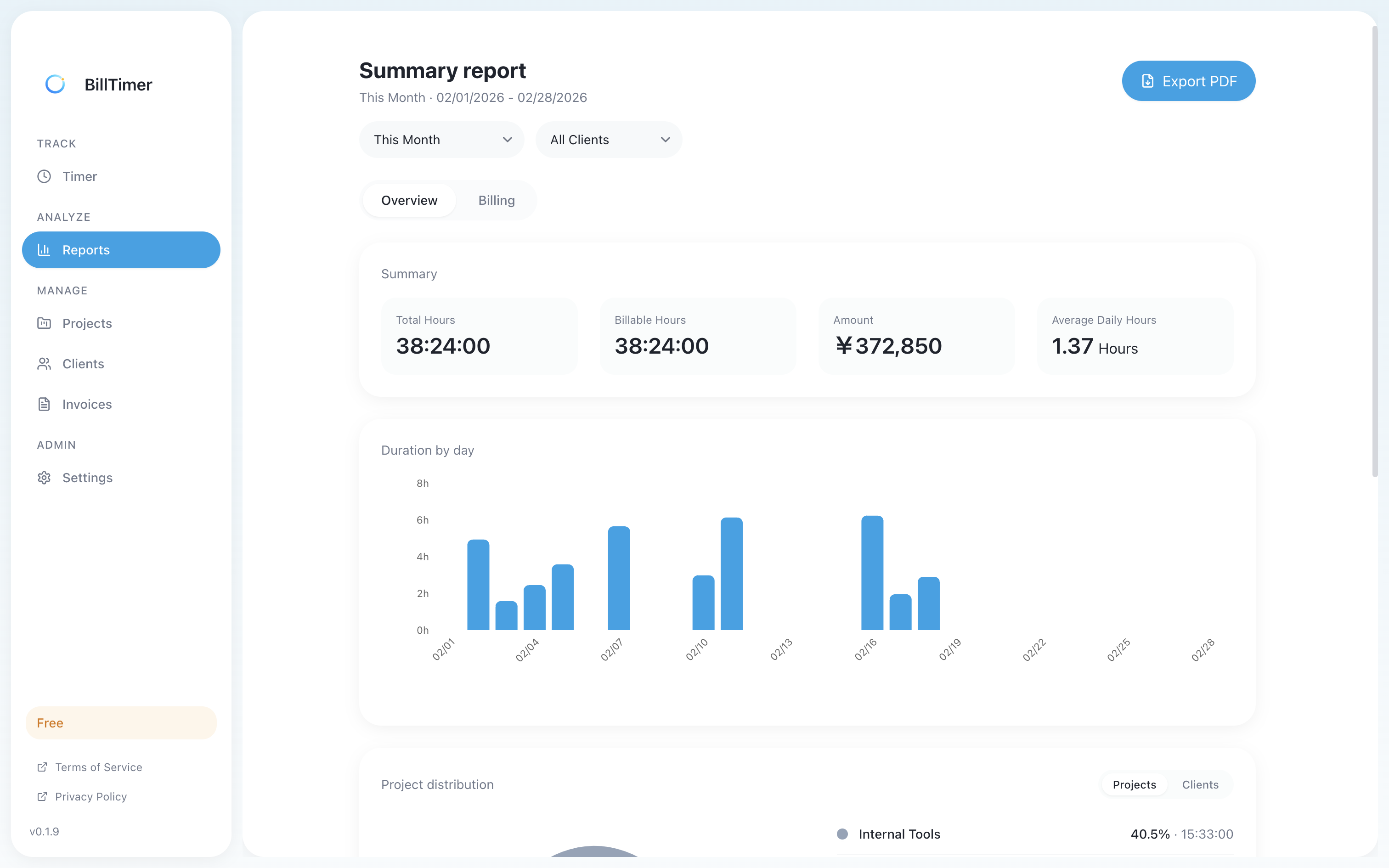Click the Terms of Service external link icon
The width and height of the screenshot is (1389, 868).
pyautogui.click(x=42, y=767)
